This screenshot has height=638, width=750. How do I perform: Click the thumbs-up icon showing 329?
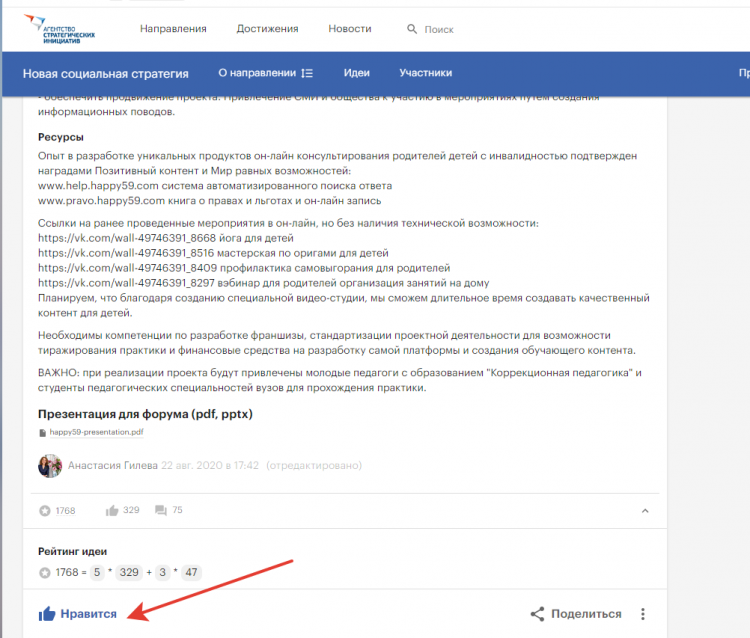112,511
